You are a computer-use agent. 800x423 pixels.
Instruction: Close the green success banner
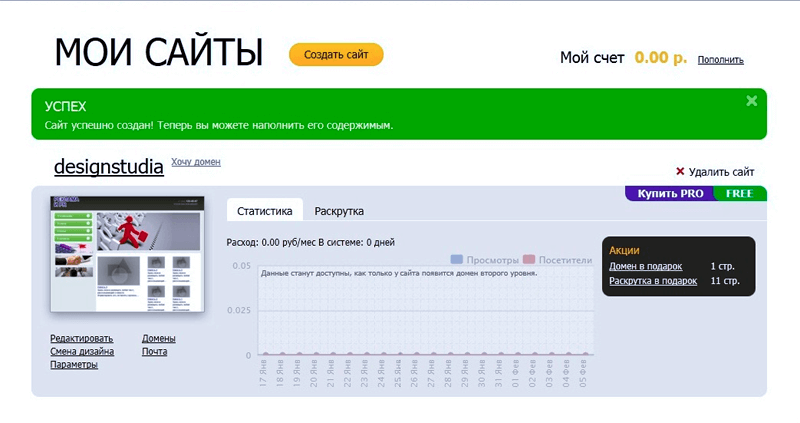pyautogui.click(x=751, y=101)
